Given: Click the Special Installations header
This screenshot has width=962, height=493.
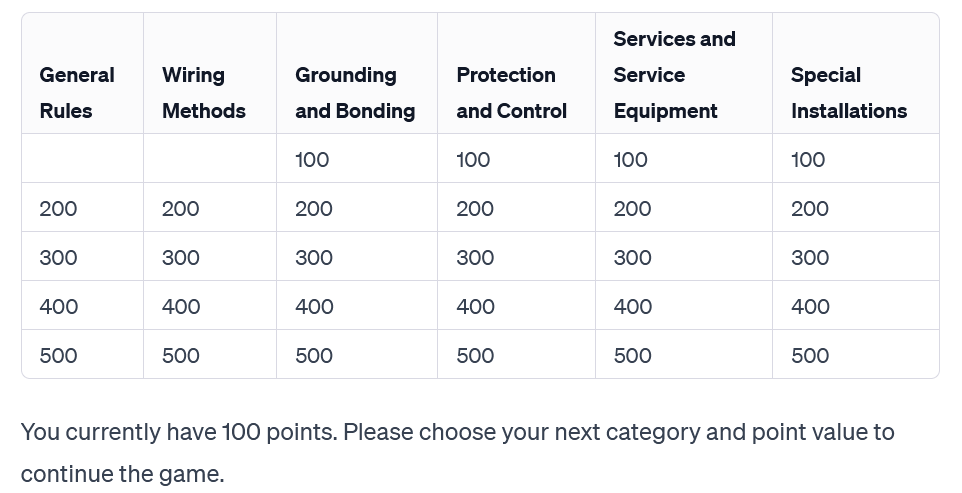Looking at the screenshot, I should pyautogui.click(x=848, y=93).
